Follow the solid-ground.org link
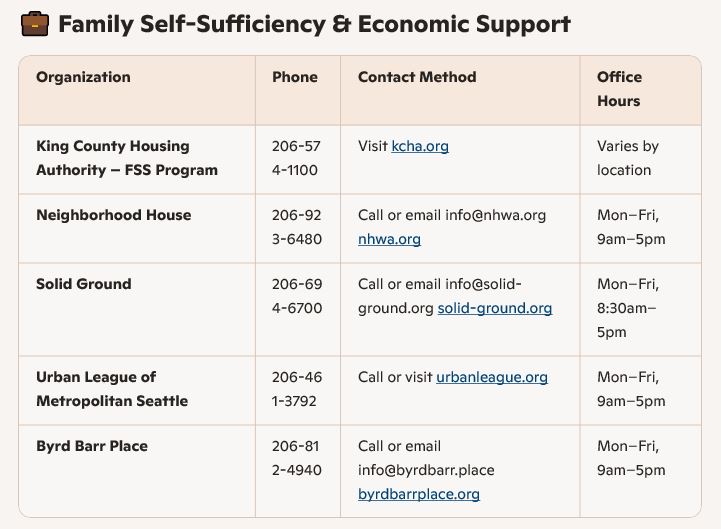Screen dimensions: 721x529 (x=494, y=308)
